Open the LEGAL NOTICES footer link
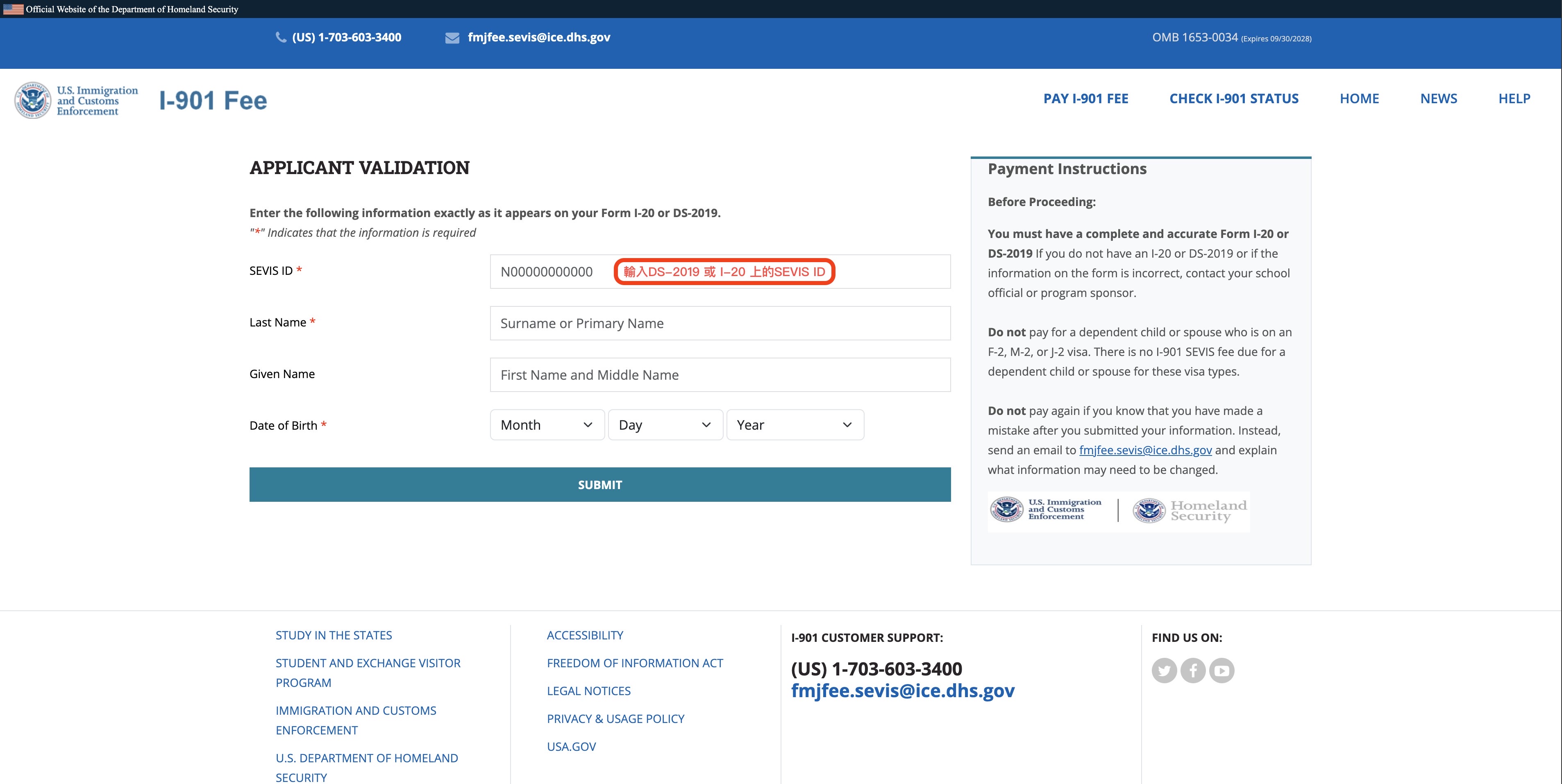The height and width of the screenshot is (784, 1562). coord(588,691)
